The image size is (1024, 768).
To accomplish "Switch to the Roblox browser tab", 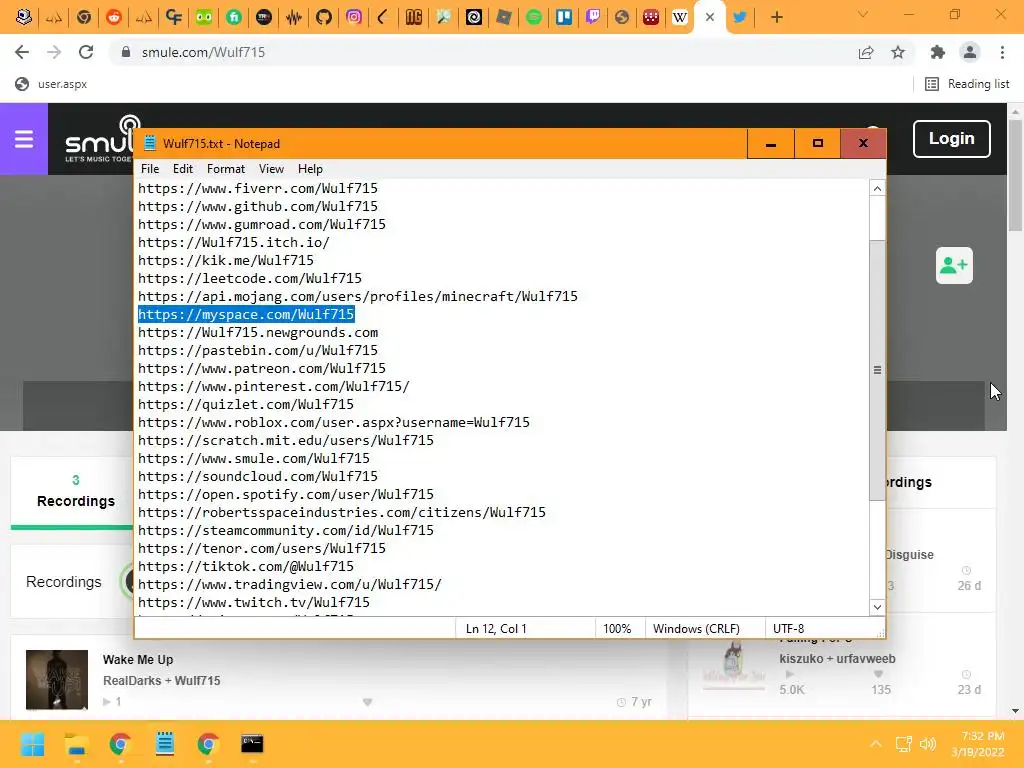I will (x=504, y=17).
